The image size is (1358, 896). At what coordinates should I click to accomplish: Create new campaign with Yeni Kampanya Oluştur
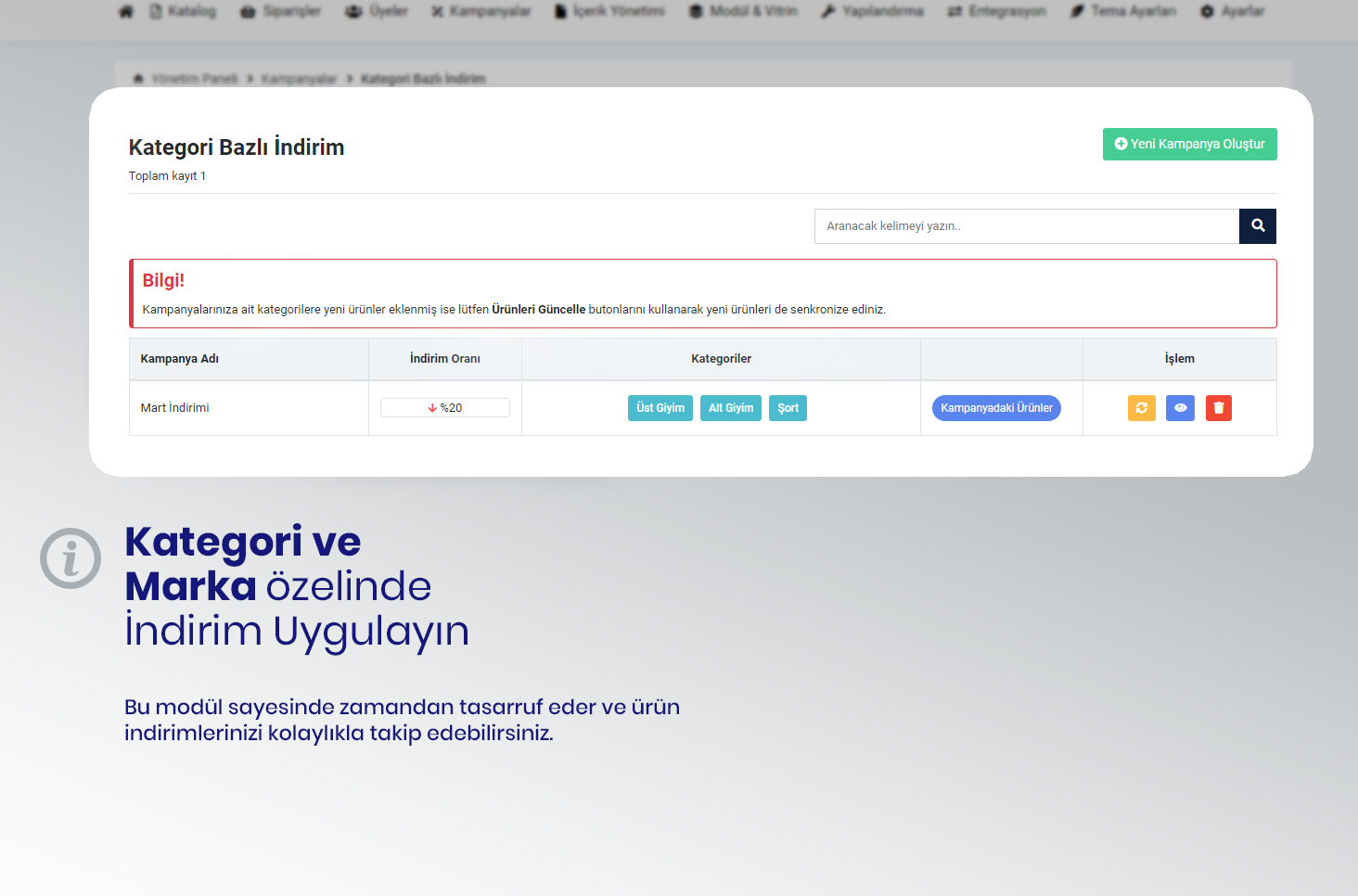[1189, 145]
